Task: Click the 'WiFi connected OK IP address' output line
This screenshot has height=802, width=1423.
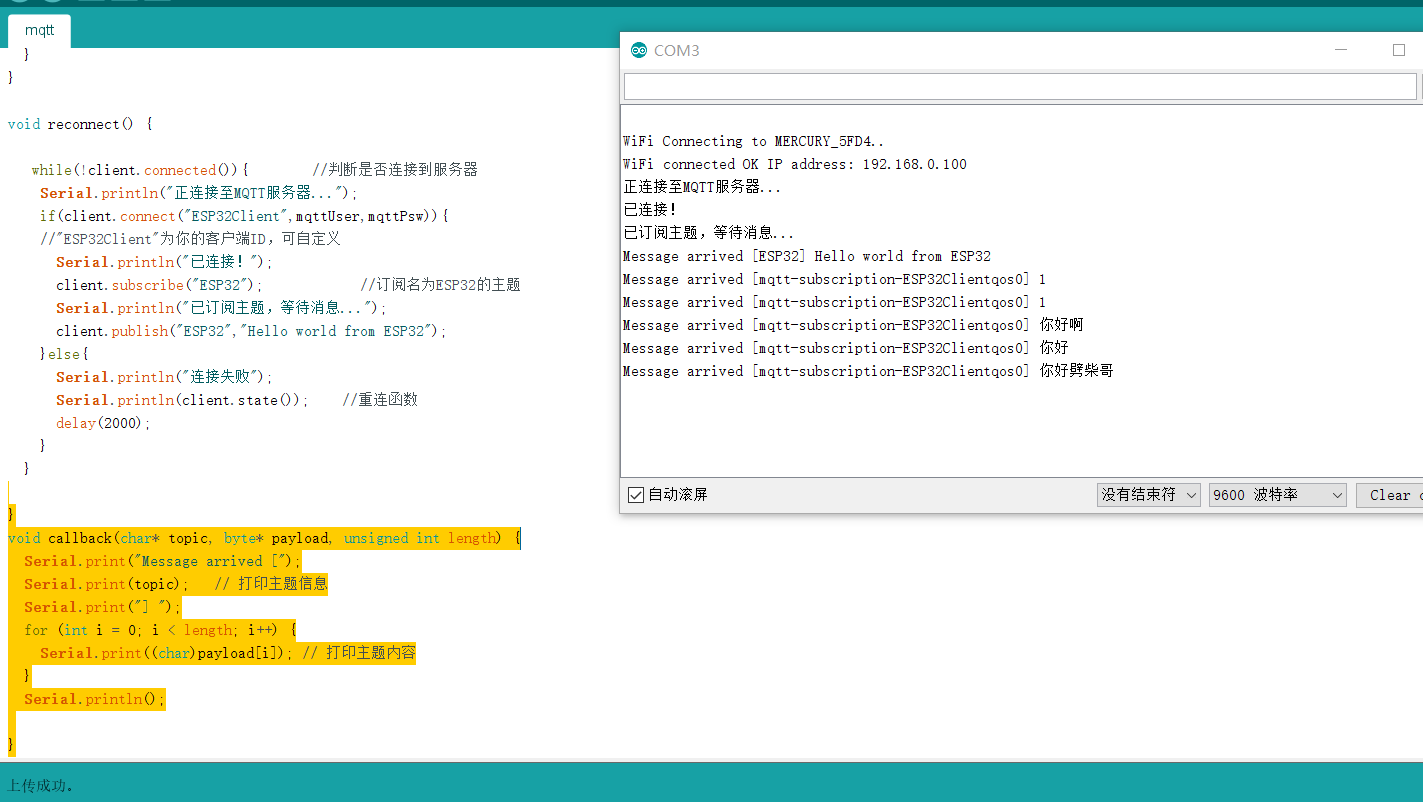Action: [795, 164]
